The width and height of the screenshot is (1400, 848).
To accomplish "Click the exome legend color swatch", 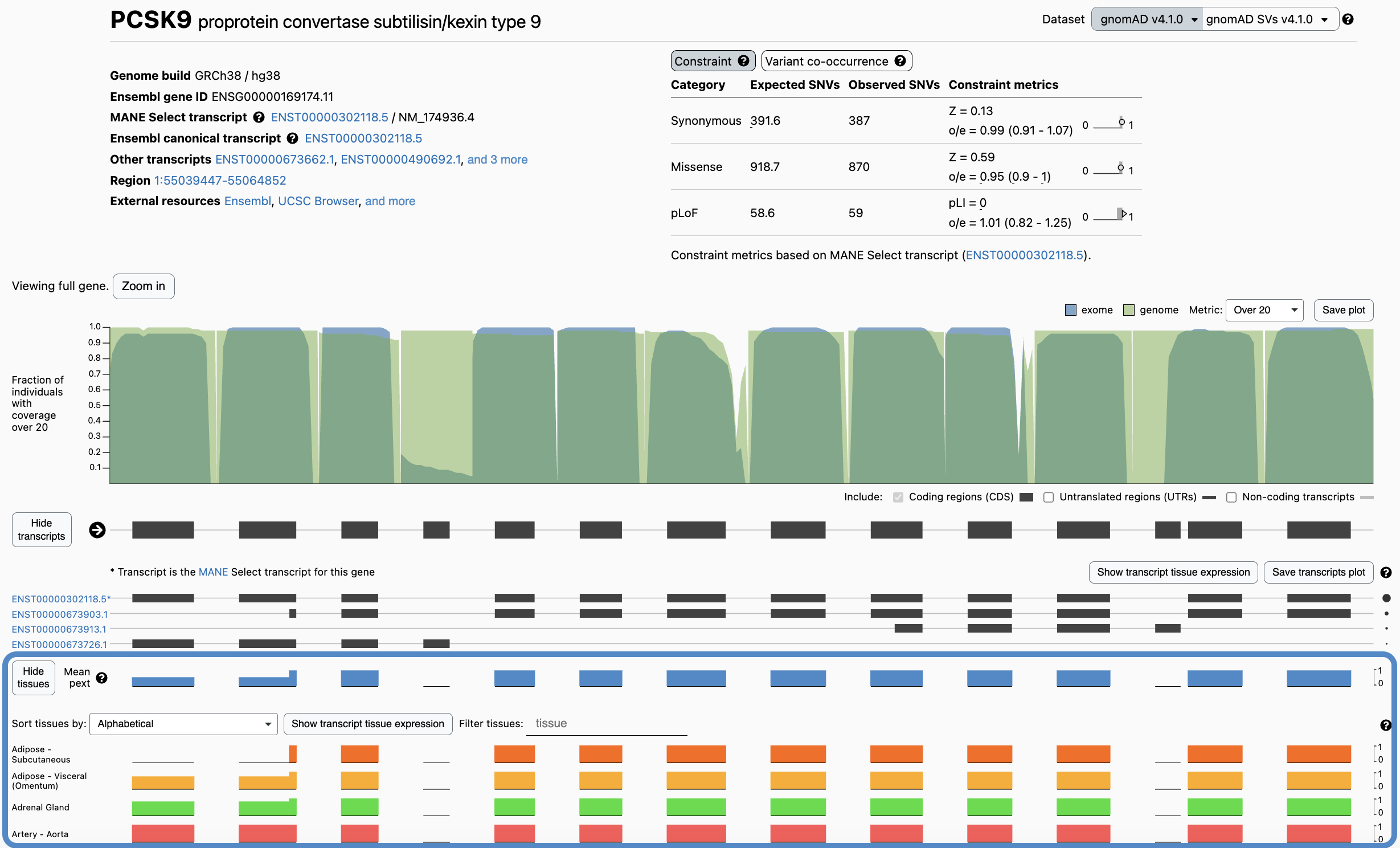I will click(1071, 310).
